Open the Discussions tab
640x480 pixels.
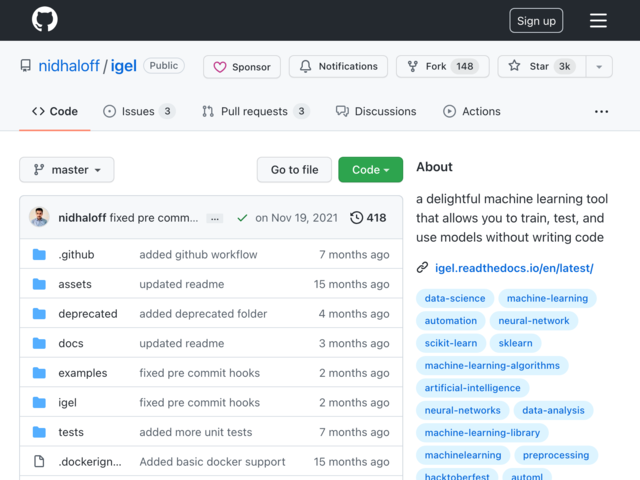point(376,111)
